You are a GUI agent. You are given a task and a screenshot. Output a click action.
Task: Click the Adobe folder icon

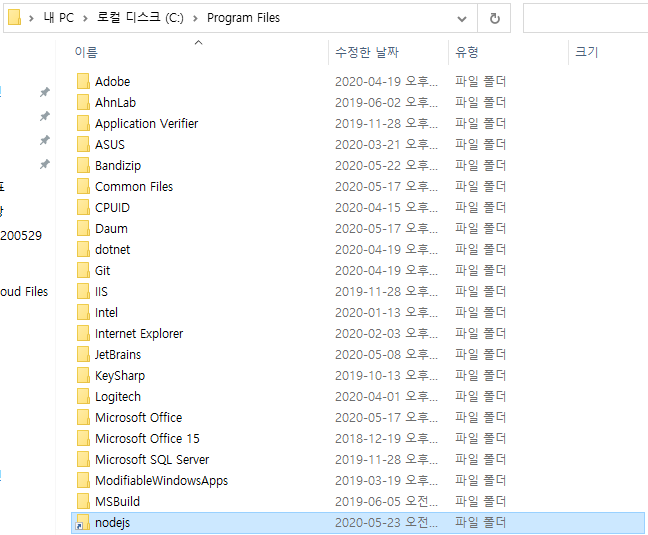coord(83,81)
